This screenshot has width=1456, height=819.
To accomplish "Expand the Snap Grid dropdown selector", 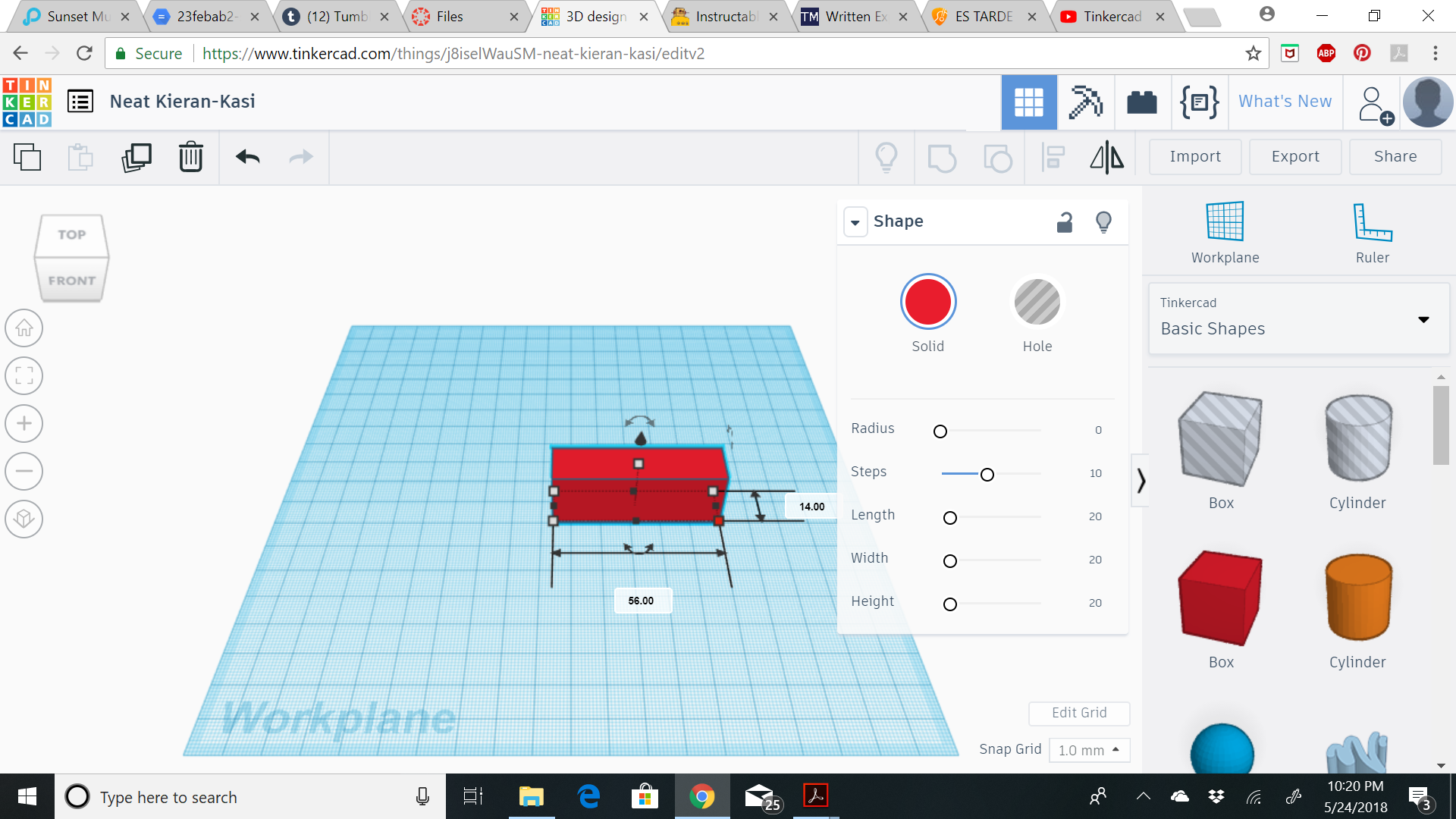I will tap(1088, 749).
